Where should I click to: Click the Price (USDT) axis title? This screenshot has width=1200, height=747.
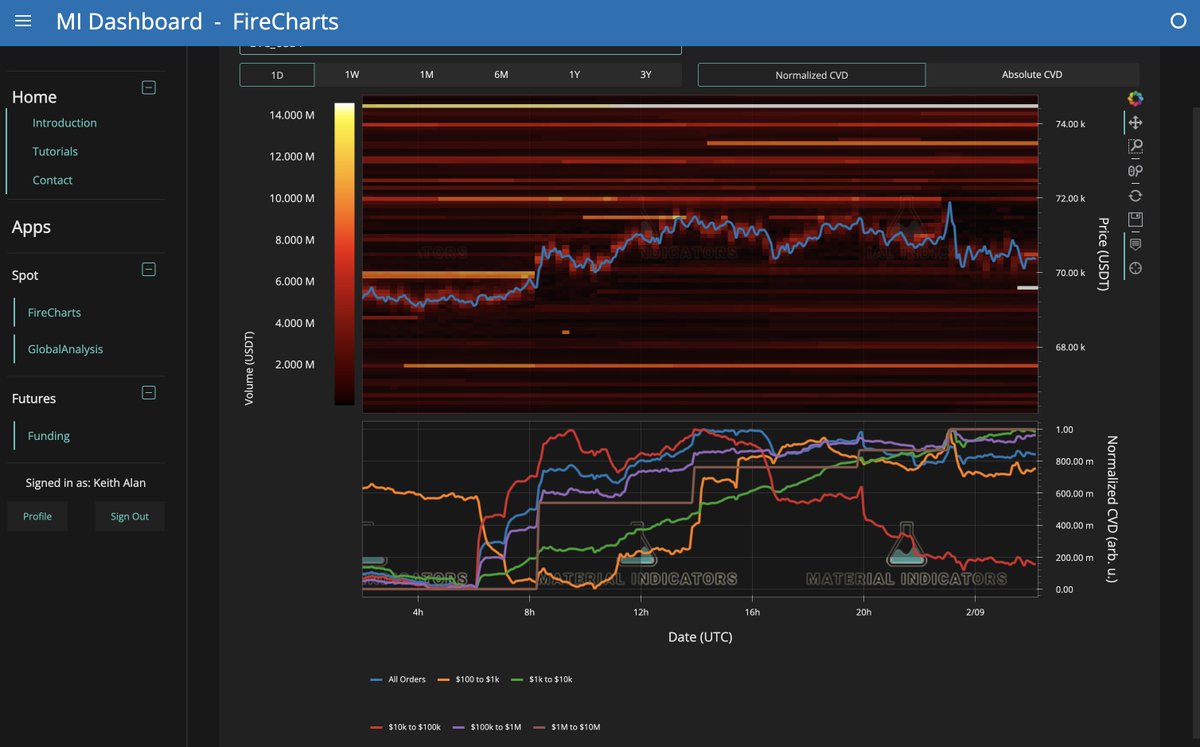[x=1103, y=254]
